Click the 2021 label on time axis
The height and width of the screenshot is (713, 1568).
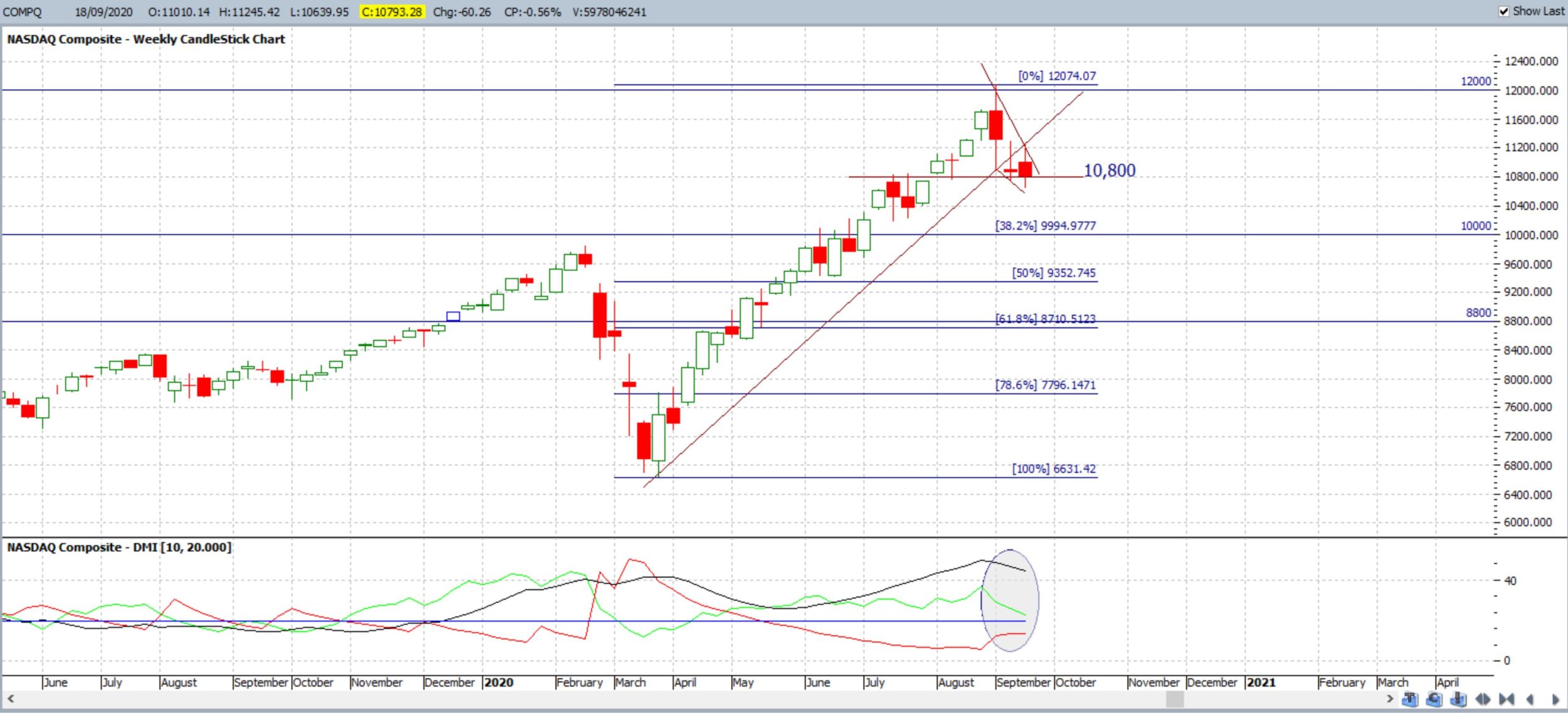click(x=1261, y=682)
